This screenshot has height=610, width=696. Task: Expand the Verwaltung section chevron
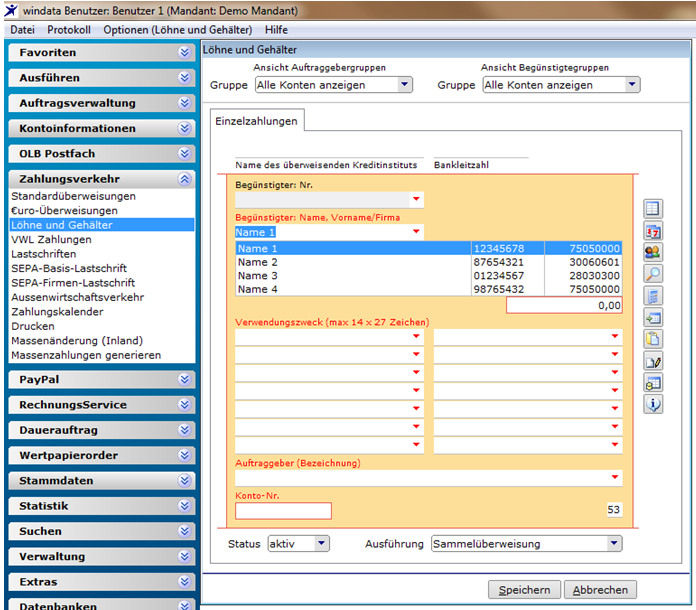[184, 557]
